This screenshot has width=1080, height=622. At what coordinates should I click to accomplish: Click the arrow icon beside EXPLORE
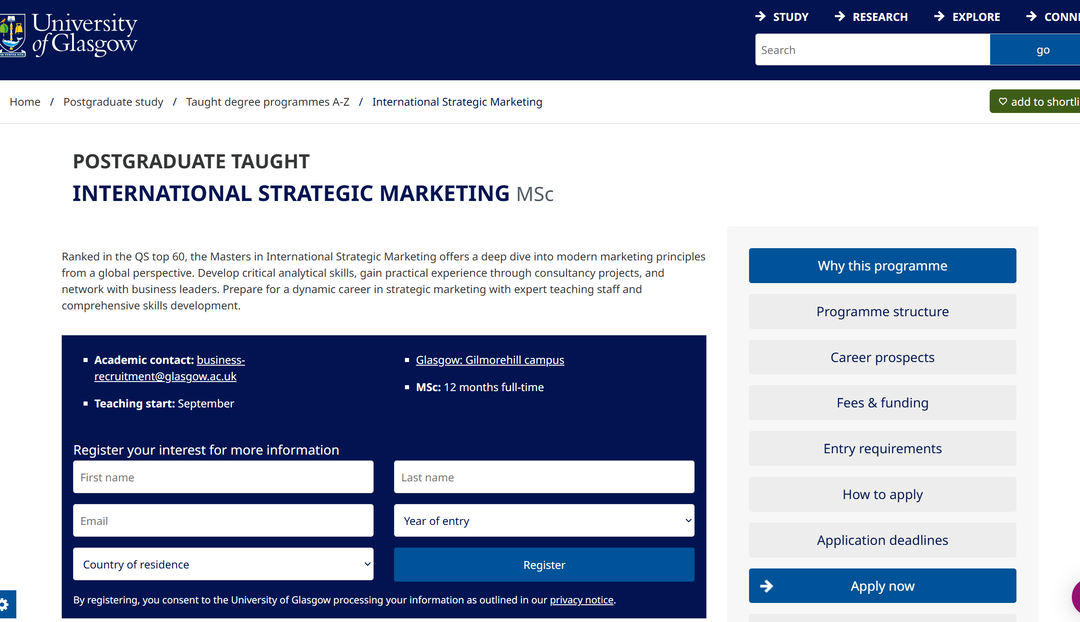click(939, 17)
